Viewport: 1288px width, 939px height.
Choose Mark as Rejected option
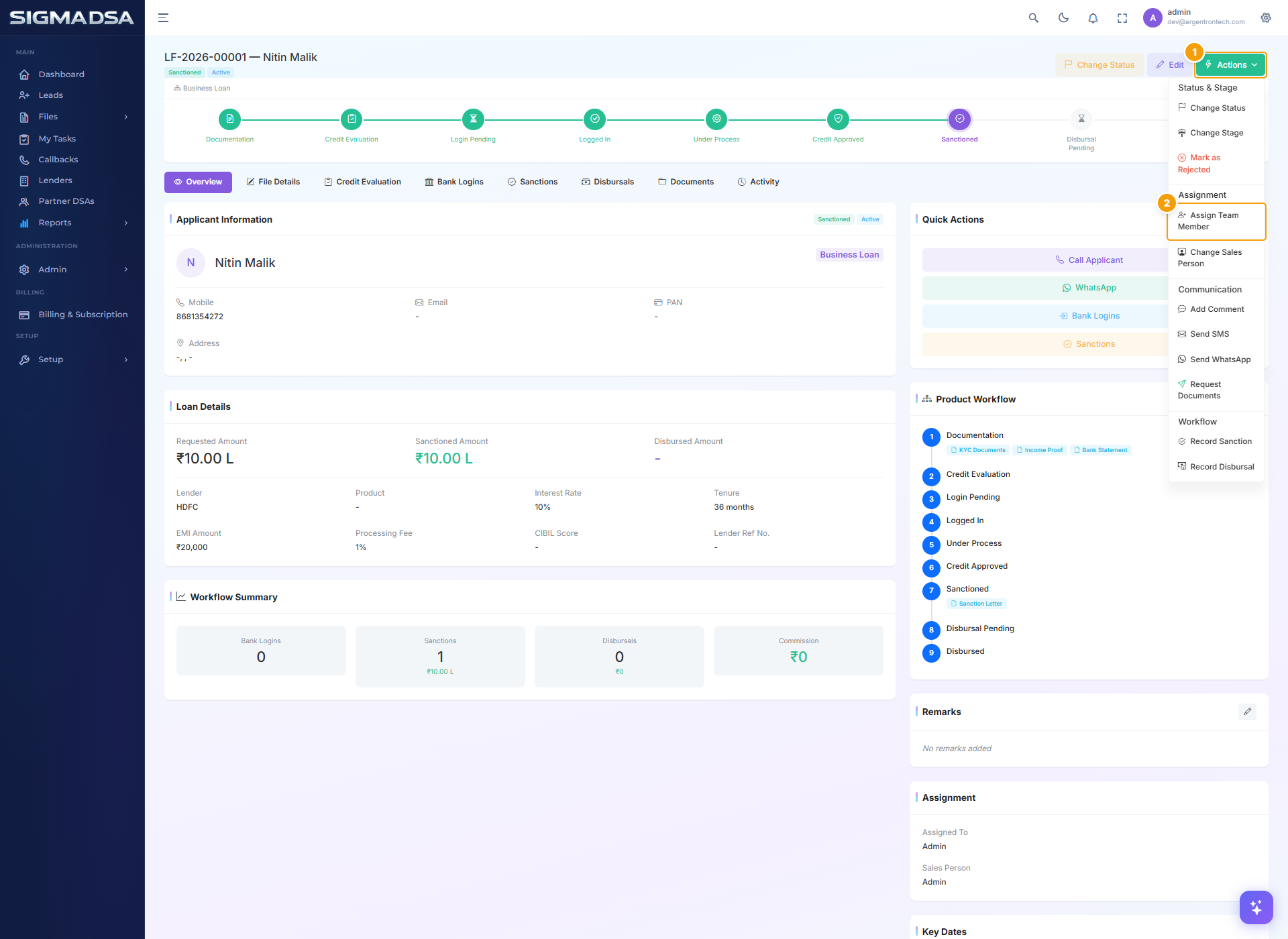pos(1216,164)
